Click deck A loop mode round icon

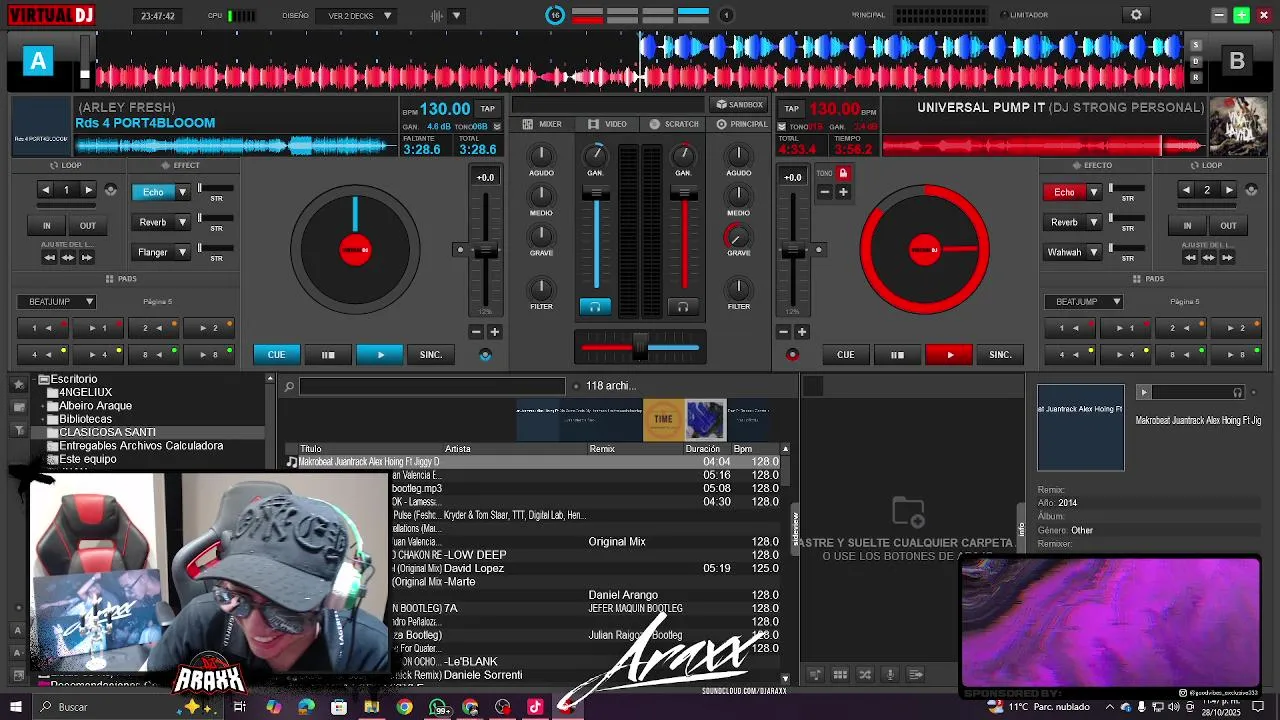pyautogui.click(x=111, y=190)
